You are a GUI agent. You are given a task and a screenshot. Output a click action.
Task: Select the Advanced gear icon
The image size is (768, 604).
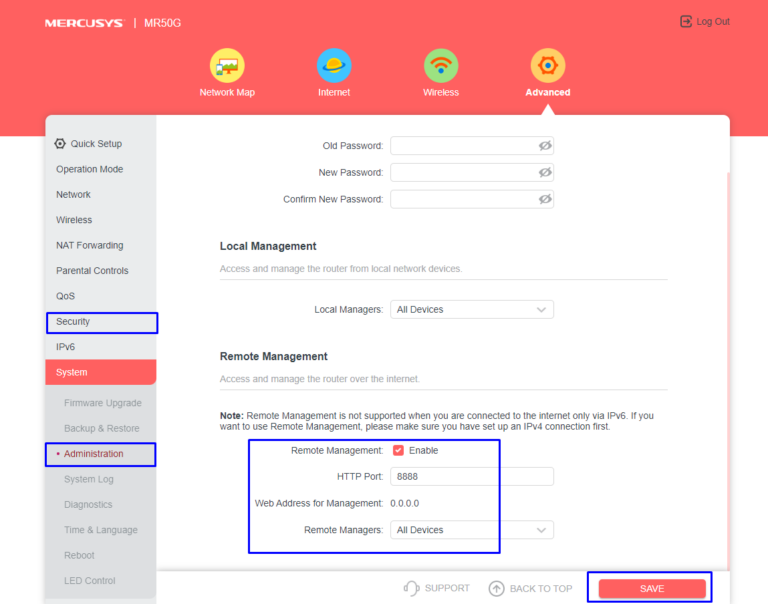point(548,66)
